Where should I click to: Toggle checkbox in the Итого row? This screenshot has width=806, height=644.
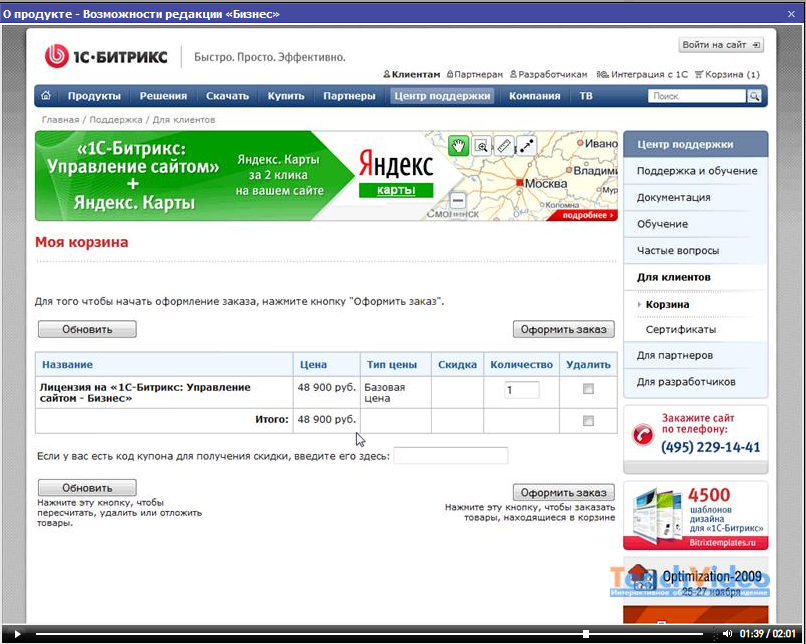point(588,421)
